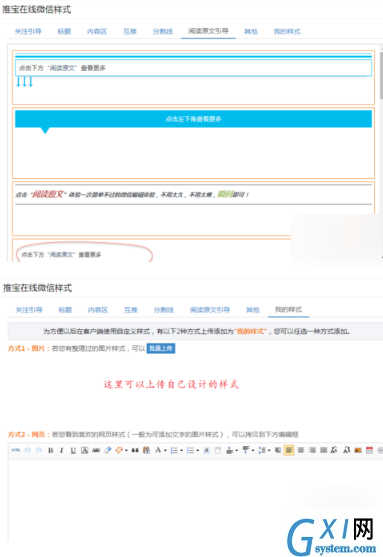Click inside the empty editor text area
The width and height of the screenshot is (383, 557).
click(x=195, y=501)
